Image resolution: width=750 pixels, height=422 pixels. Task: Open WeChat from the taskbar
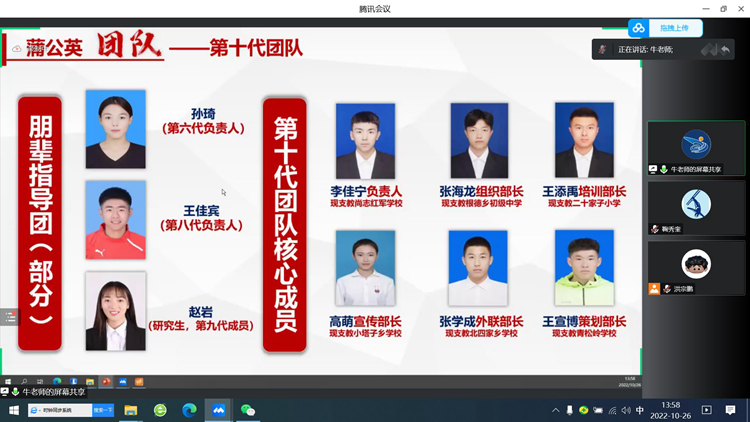[248, 410]
